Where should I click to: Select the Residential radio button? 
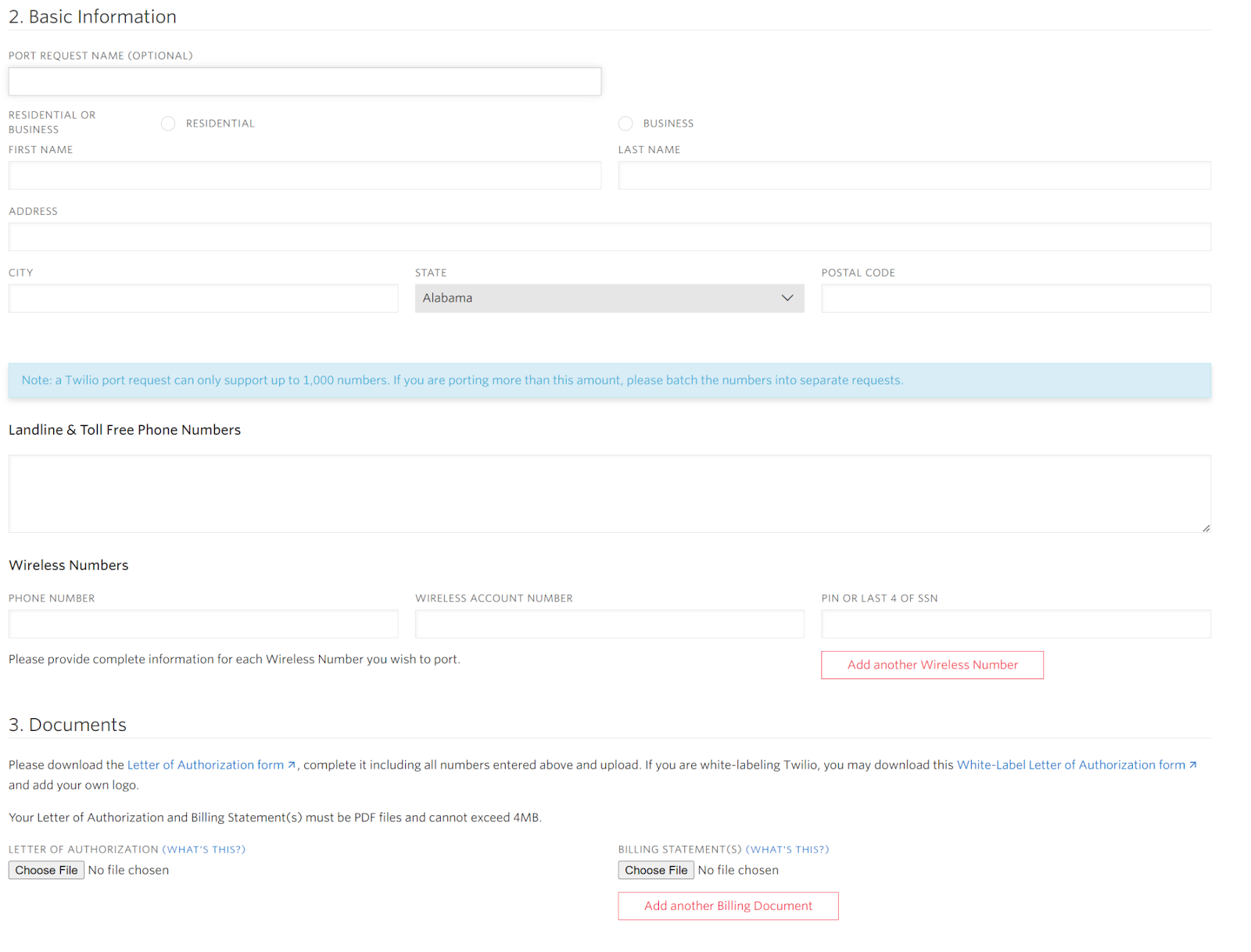168,123
